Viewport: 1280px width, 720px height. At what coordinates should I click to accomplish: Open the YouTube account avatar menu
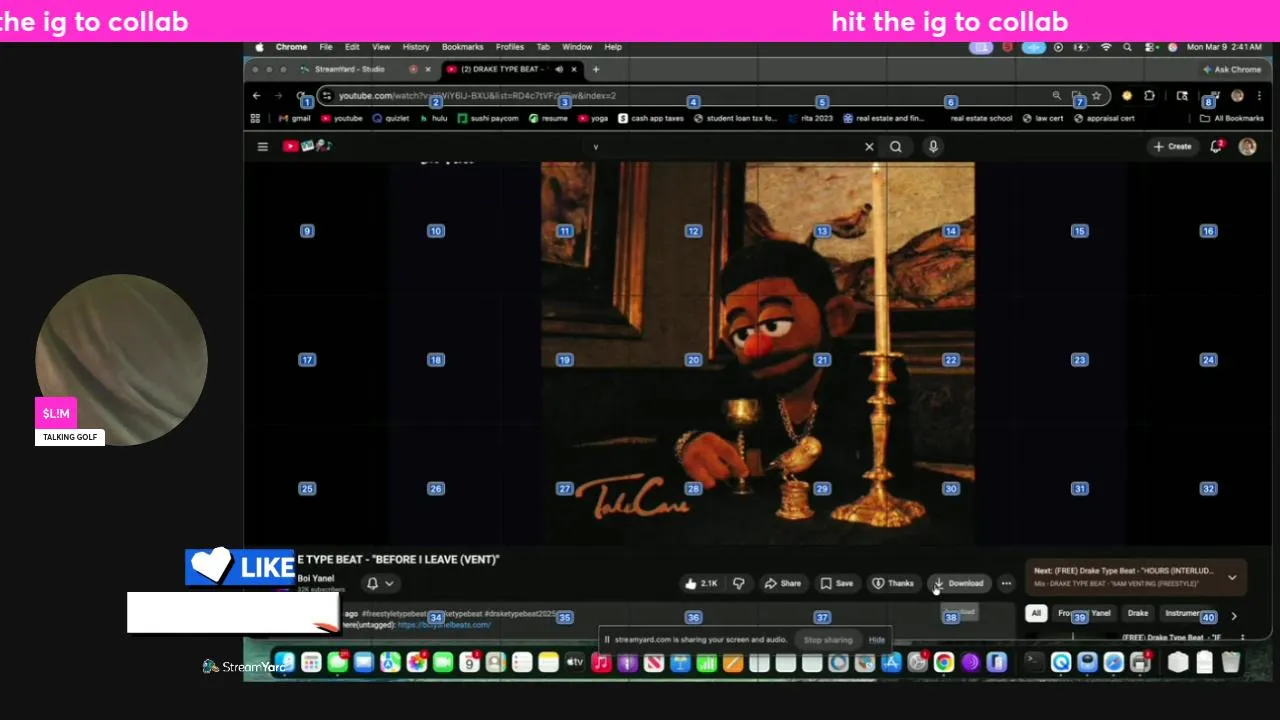1247,146
